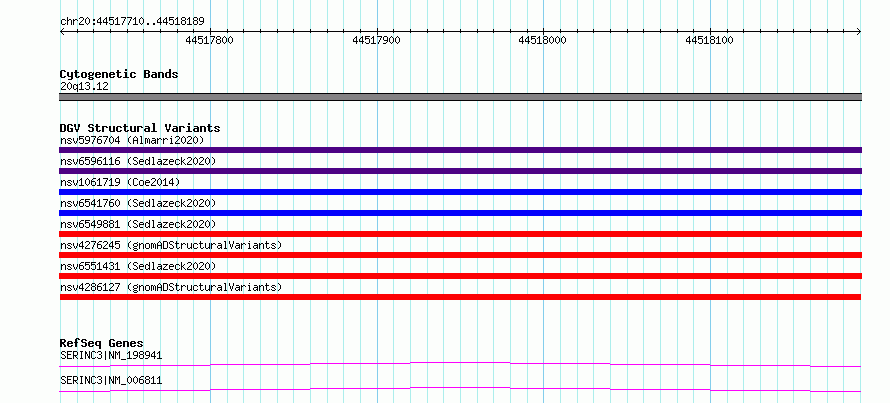Screen dimensions: 890x403
Task: Click the 44517800 ruler position label
Action: click(x=209, y=40)
